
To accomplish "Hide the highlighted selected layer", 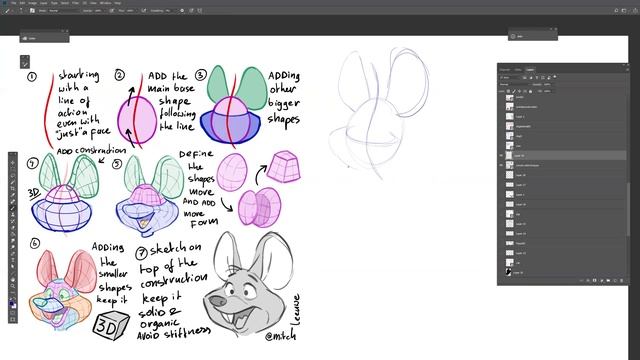I will (501, 156).
